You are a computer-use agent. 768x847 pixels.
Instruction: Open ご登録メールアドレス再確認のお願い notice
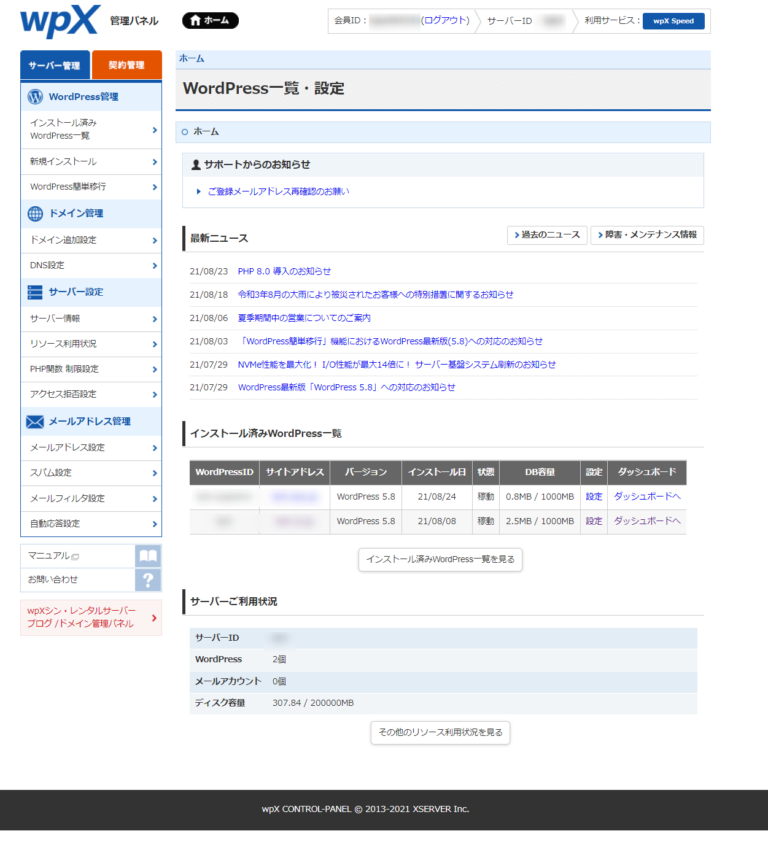coord(278,192)
